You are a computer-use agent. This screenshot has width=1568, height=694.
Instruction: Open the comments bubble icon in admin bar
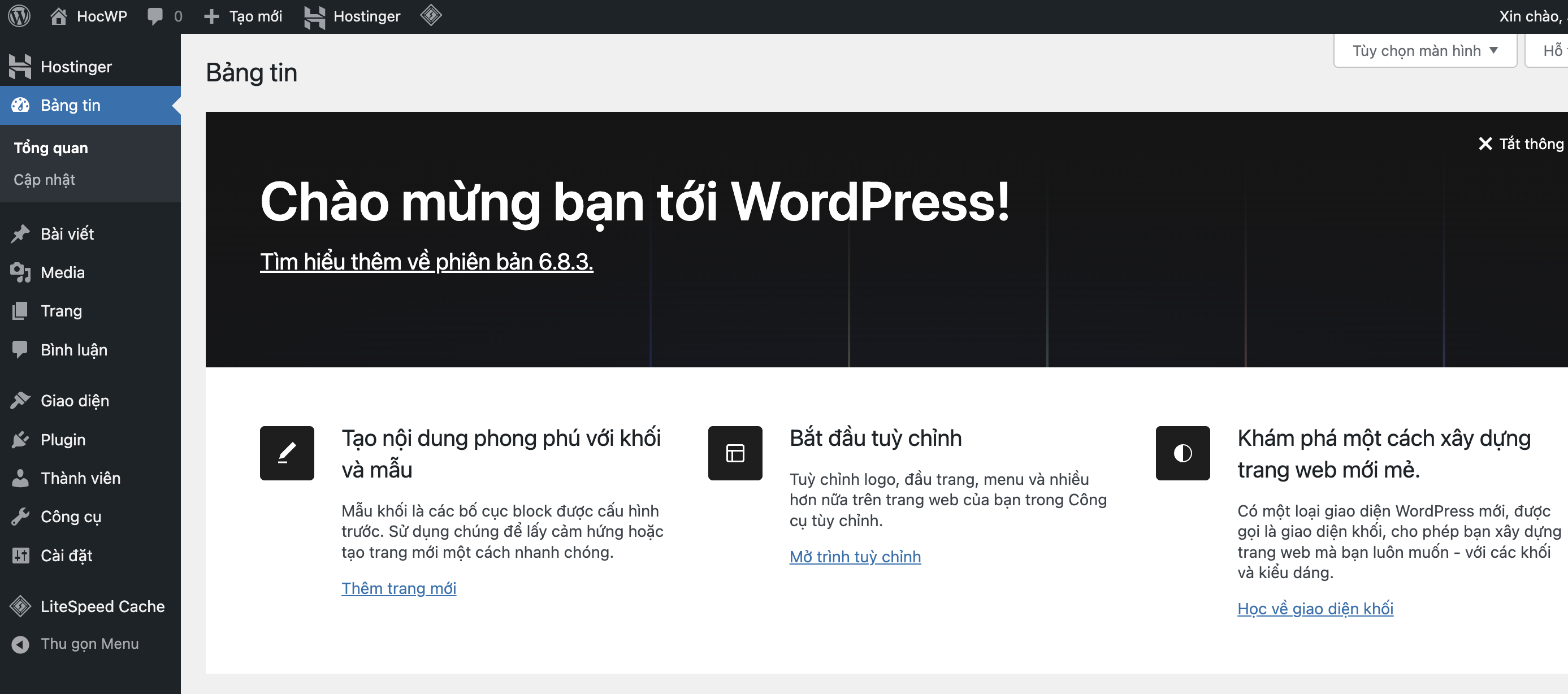[156, 16]
